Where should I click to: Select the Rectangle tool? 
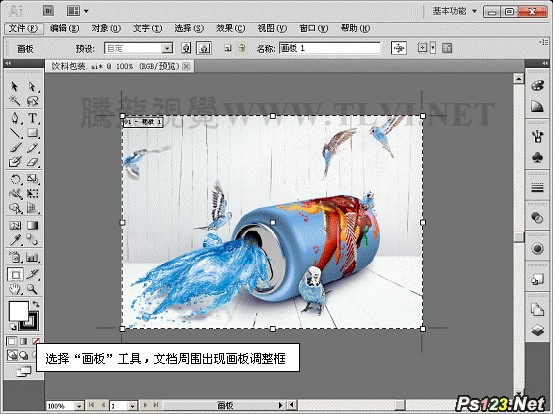[32, 133]
